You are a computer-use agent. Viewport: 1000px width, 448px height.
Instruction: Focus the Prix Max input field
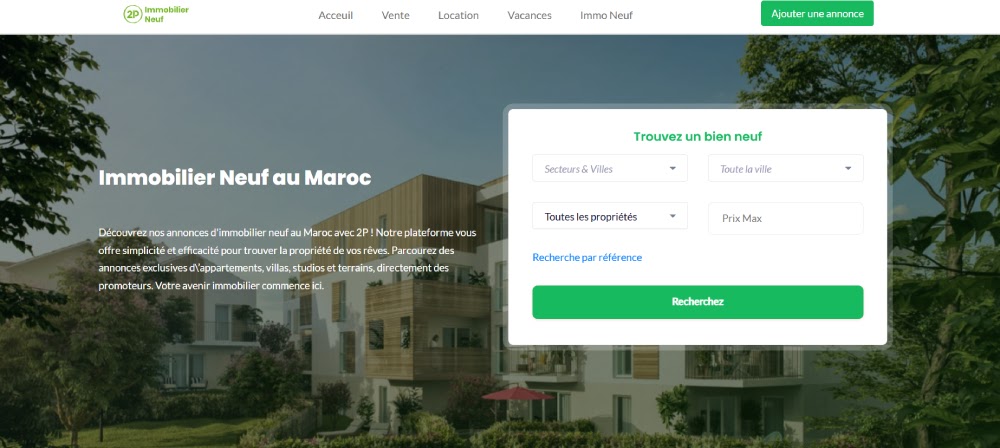click(786, 218)
